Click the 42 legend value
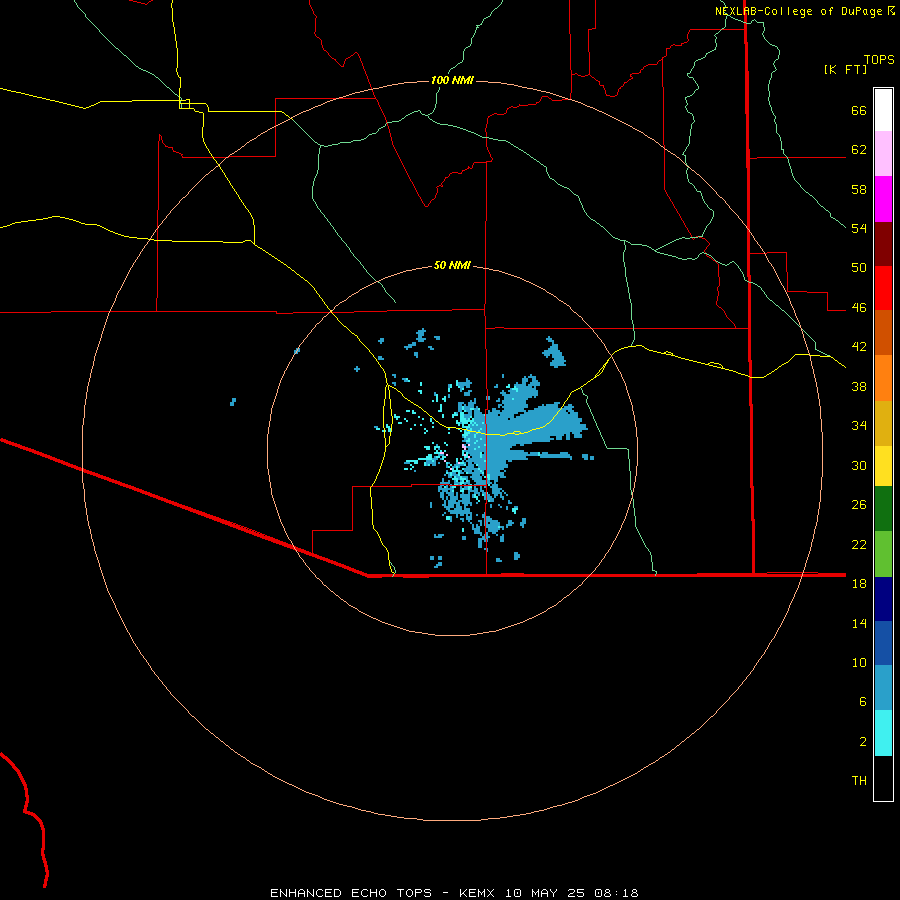This screenshot has height=900, width=900. point(859,346)
